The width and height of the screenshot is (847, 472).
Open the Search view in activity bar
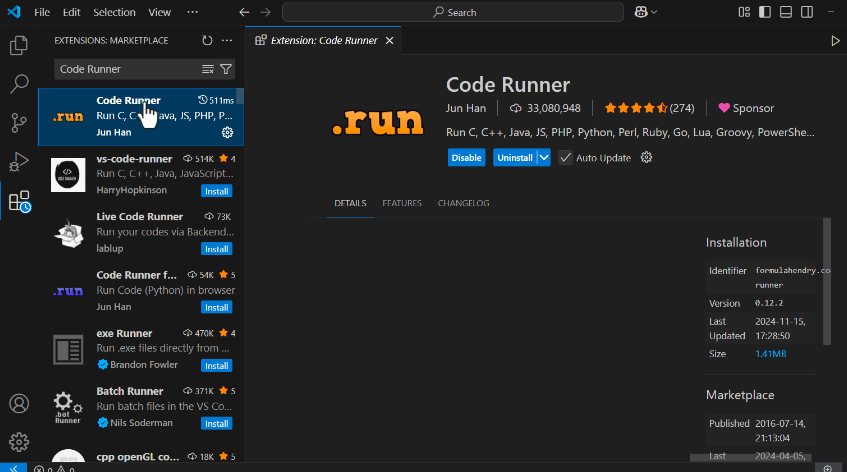point(19,84)
